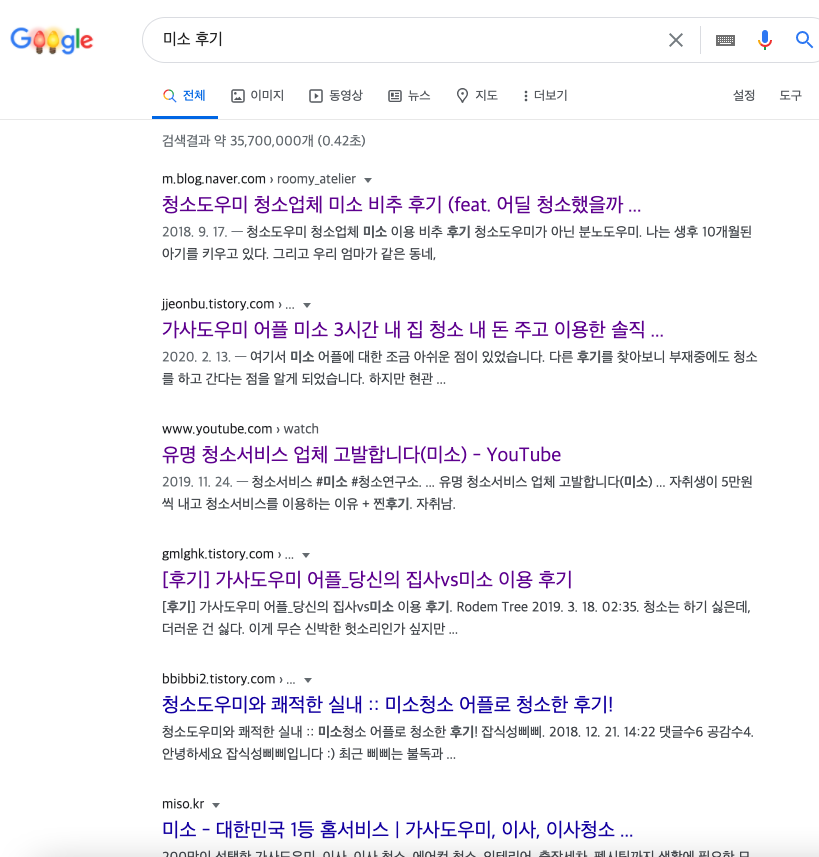This screenshot has height=857, width=819.
Task: Click the result count 검색결과 약 35,700,000개
Action: [264, 141]
